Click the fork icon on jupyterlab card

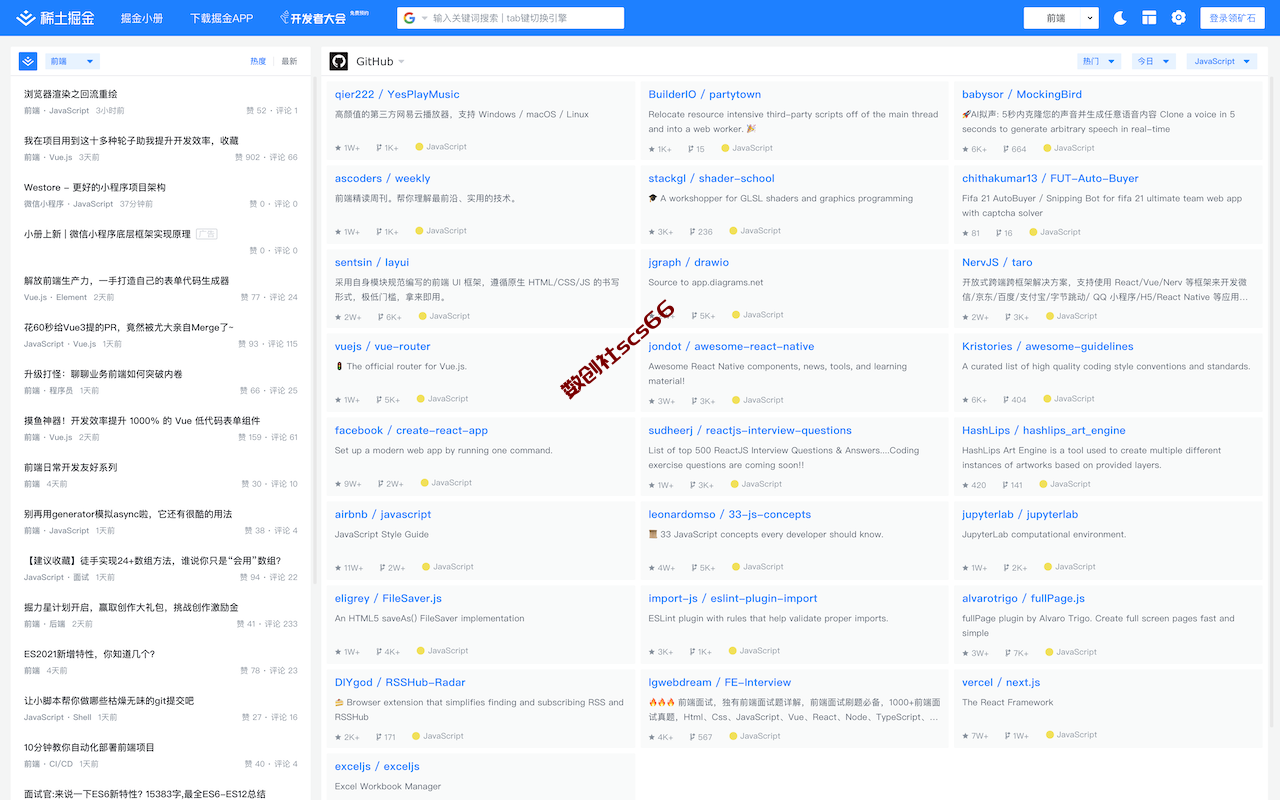(x=1005, y=568)
